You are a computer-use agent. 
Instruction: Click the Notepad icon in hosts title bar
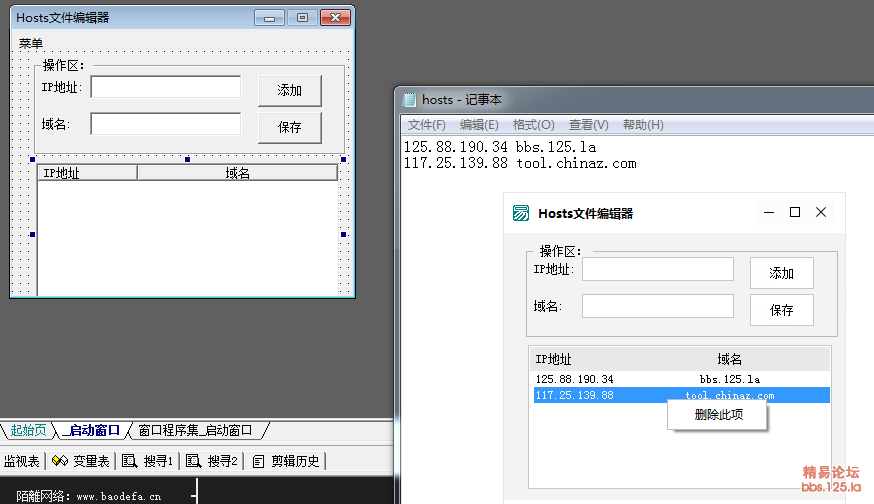coord(409,99)
